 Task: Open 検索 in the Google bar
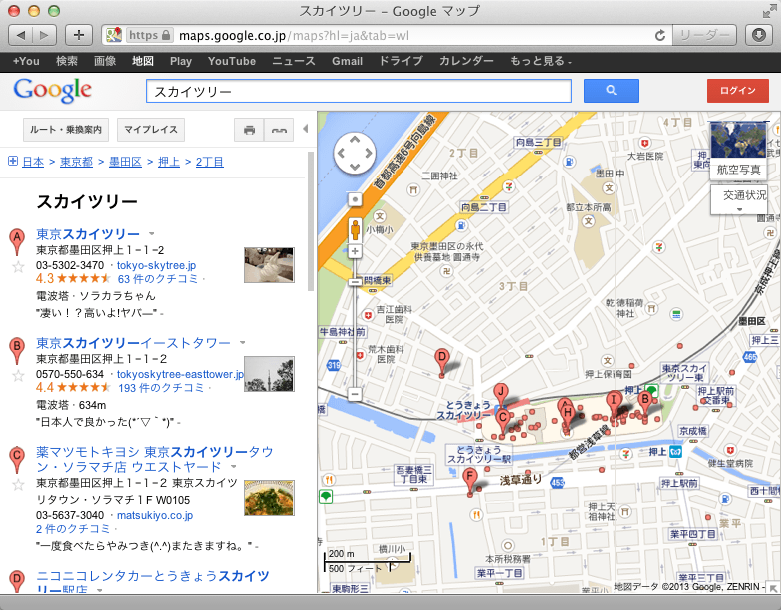coord(67,61)
